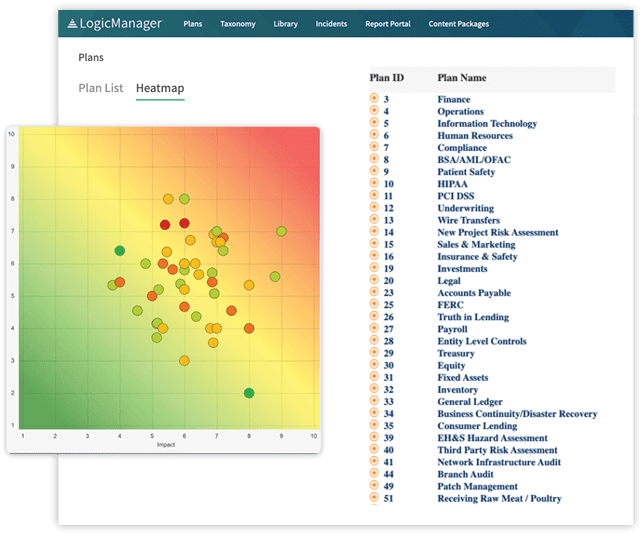This screenshot has height=535, width=643.
Task: Click the plus icon beside Inventory
Action: click(x=374, y=389)
